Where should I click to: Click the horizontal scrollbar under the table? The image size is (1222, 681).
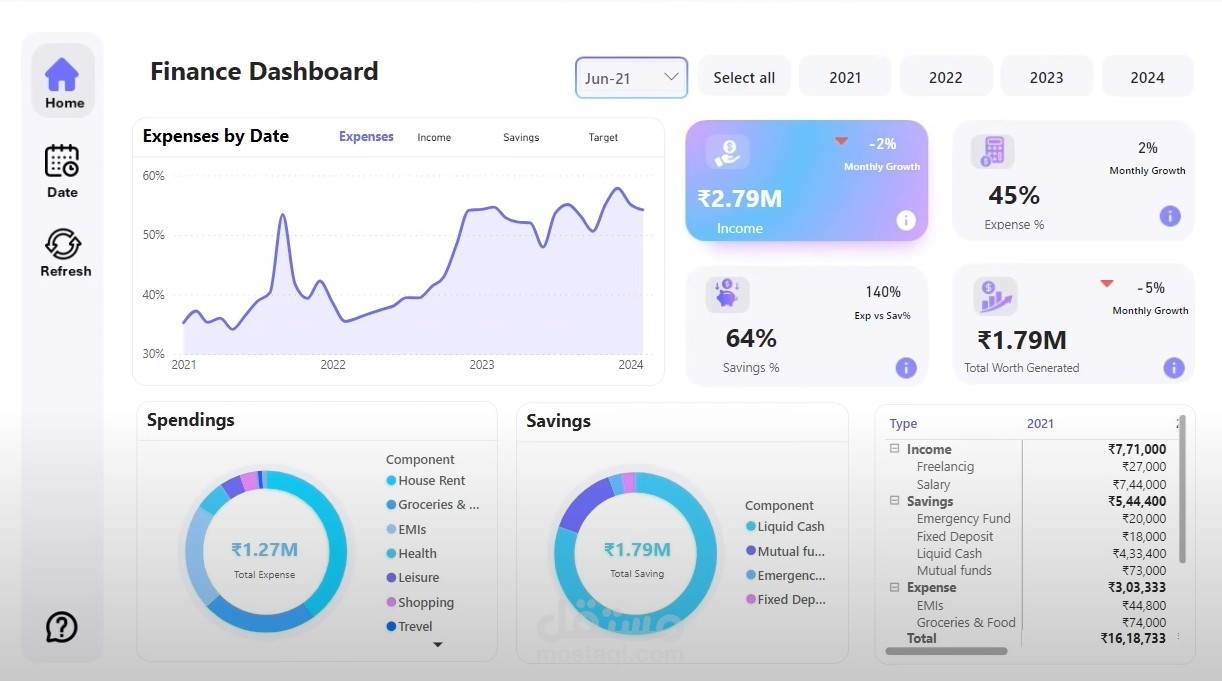pos(946,651)
